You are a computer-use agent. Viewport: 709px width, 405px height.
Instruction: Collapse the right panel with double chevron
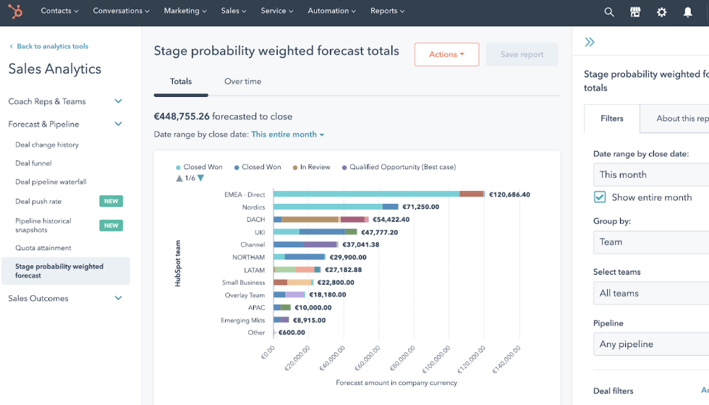click(590, 42)
